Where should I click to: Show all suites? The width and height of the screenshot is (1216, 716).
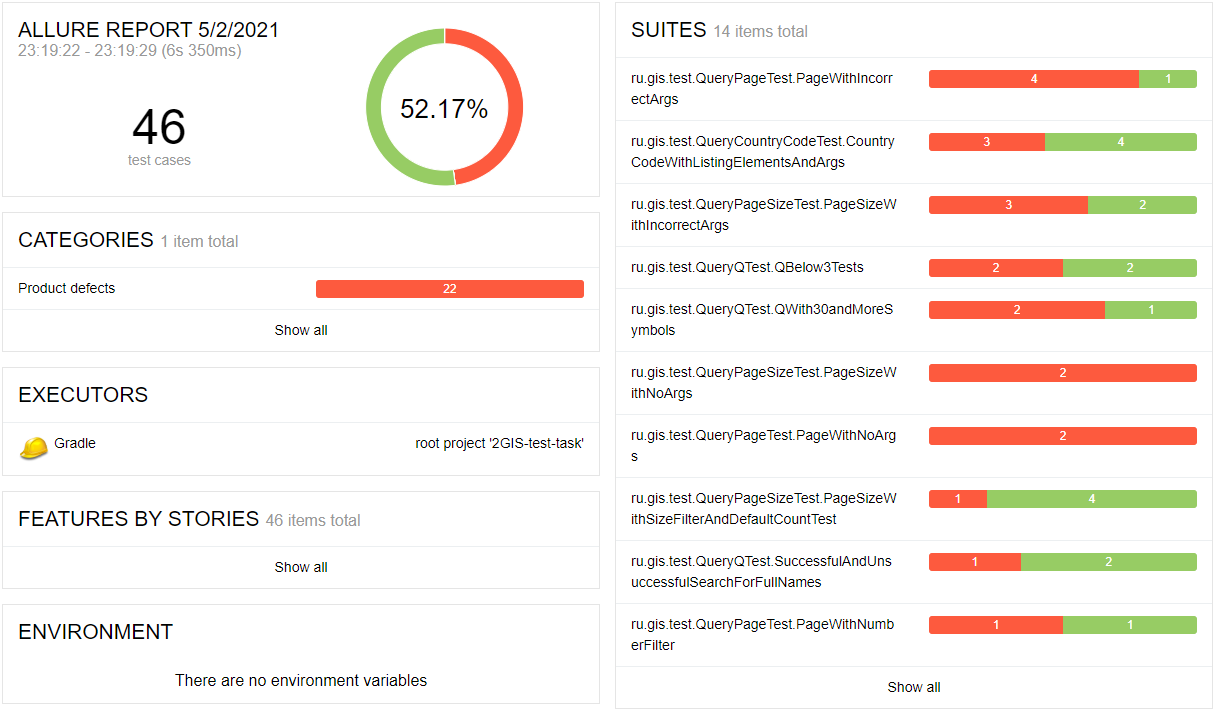click(914, 687)
